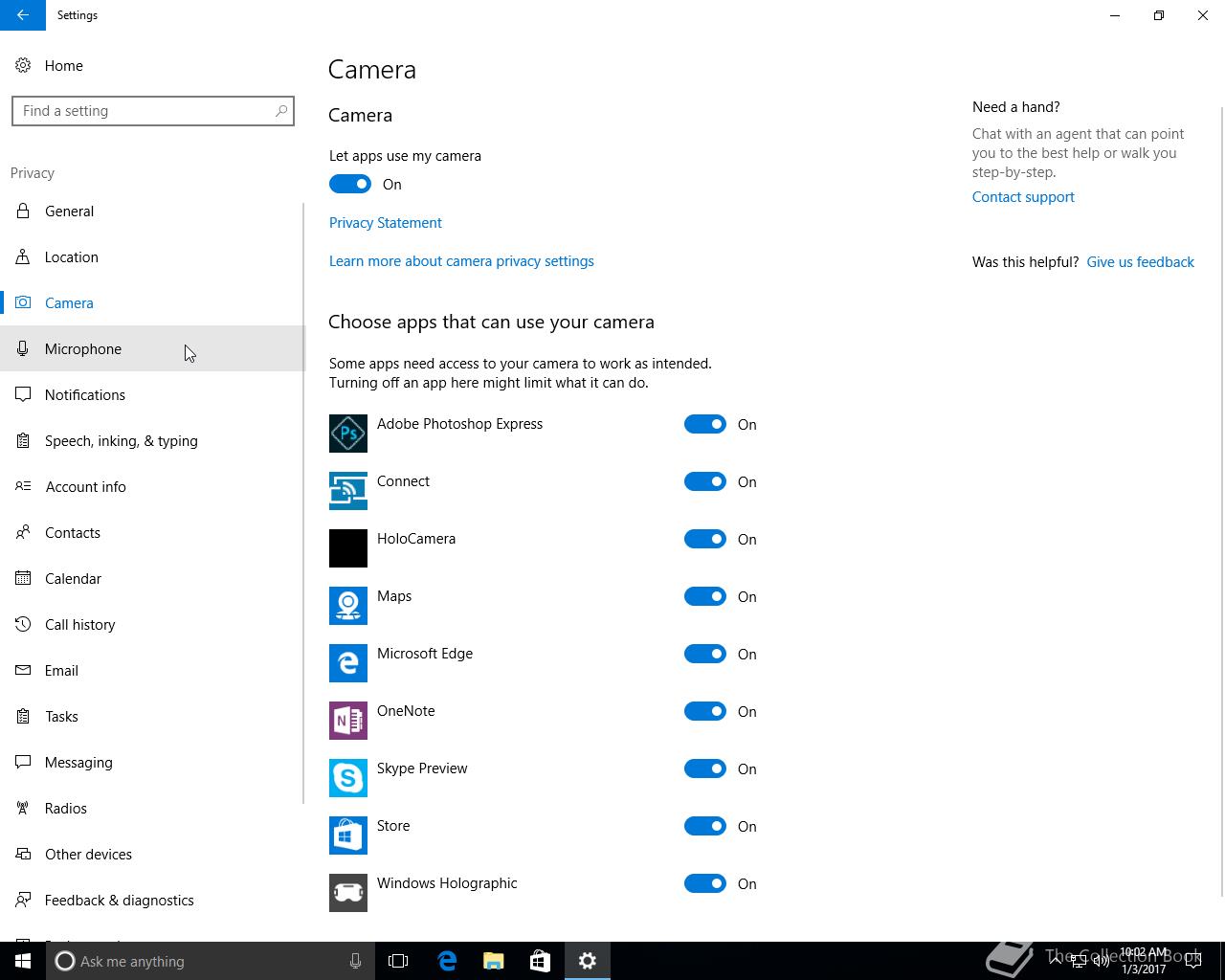1225x980 pixels.
Task: Open Notifications privacy page
Action: [x=152, y=395]
